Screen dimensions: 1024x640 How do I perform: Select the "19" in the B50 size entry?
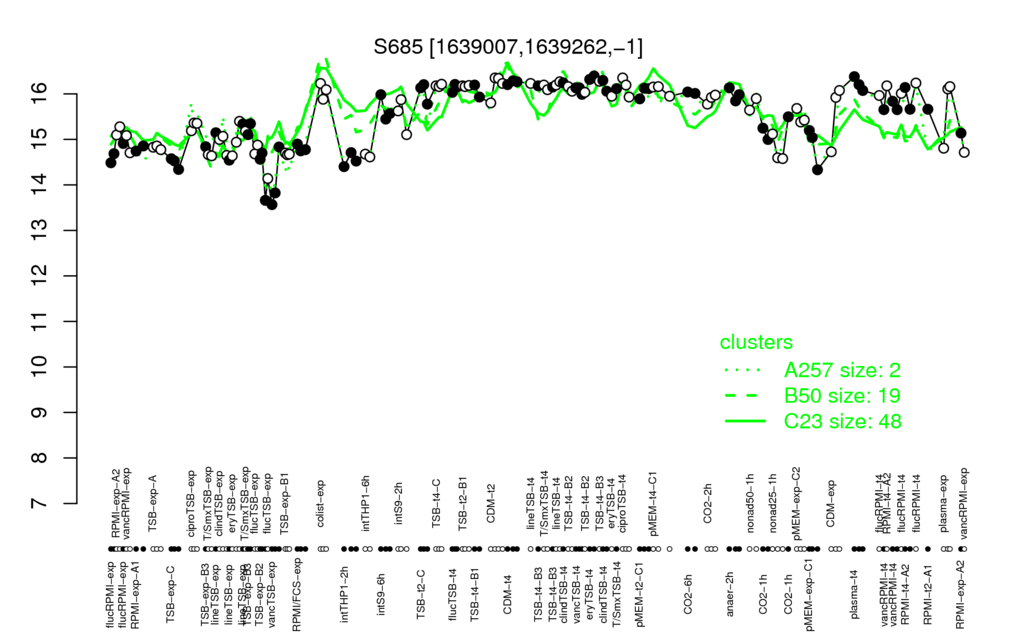click(889, 396)
